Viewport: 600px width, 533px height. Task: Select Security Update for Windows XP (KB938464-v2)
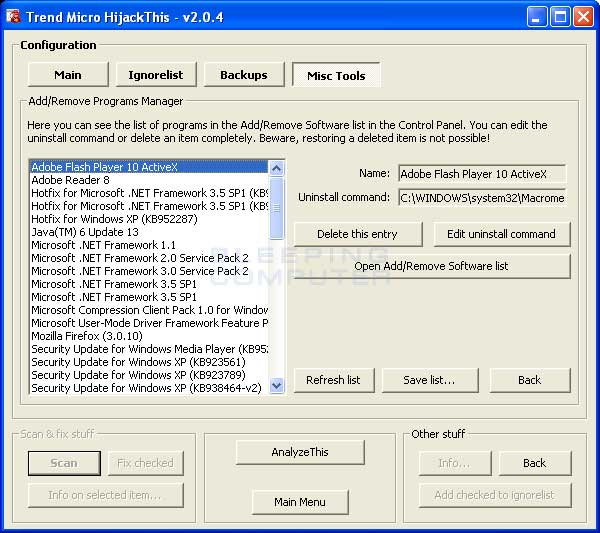coord(149,388)
